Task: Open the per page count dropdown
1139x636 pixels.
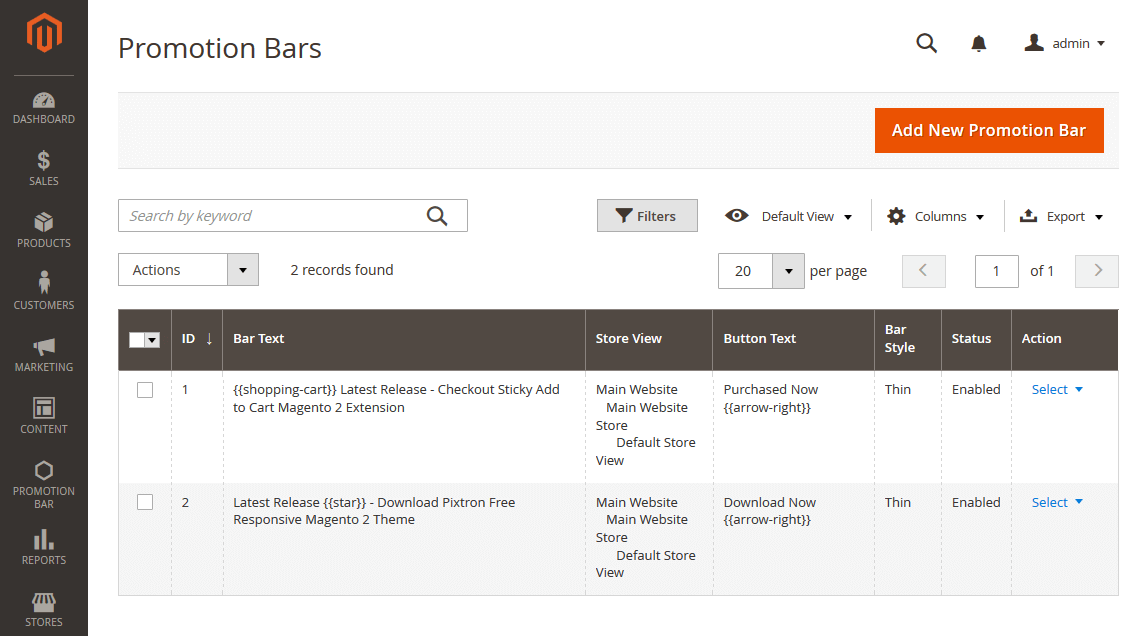Action: click(788, 271)
